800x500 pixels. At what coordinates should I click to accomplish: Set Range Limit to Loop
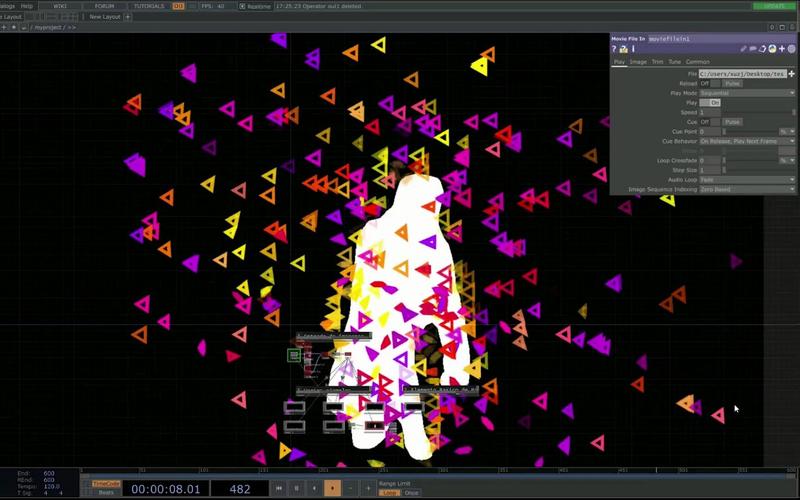(389, 493)
